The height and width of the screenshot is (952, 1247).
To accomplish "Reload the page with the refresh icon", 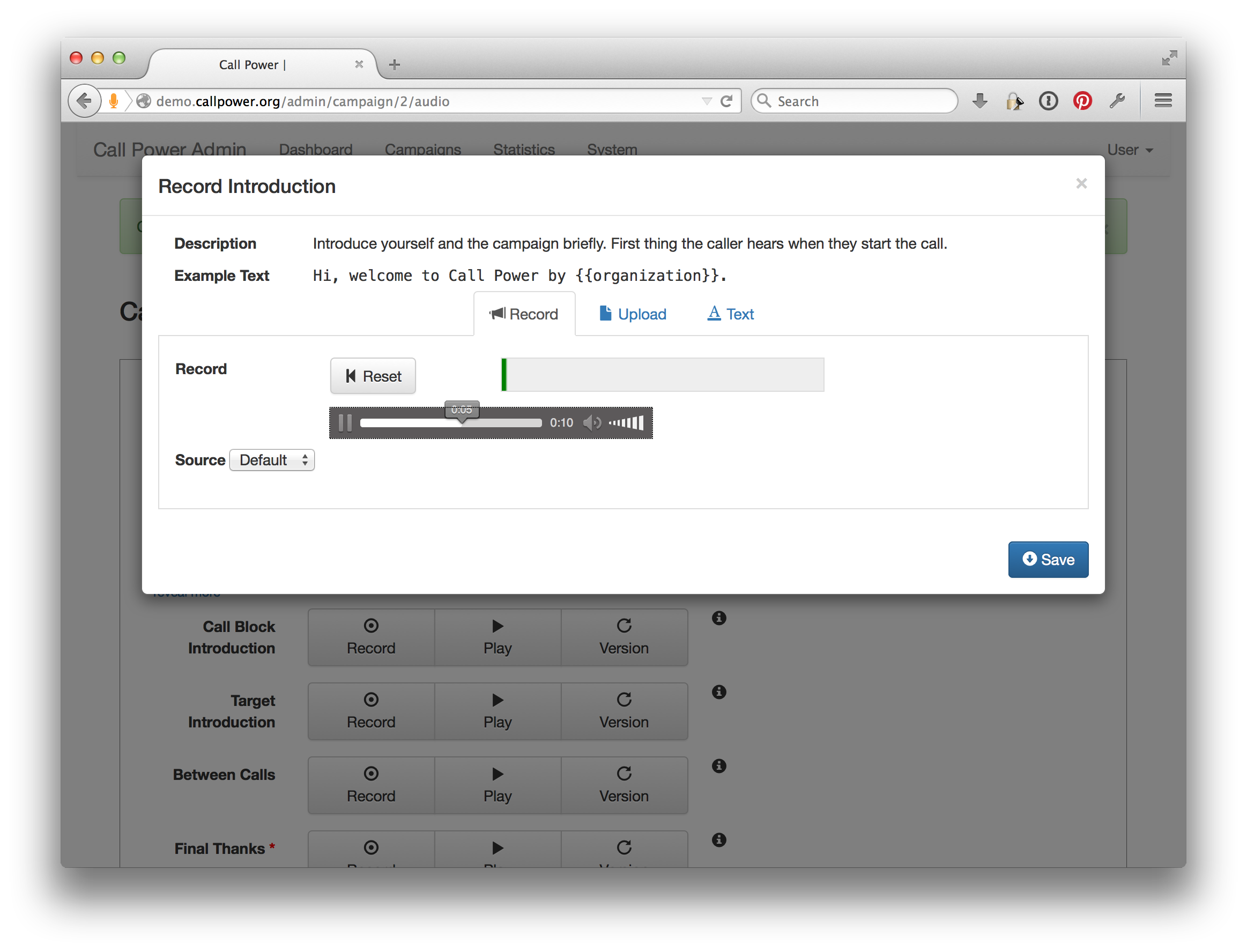I will click(726, 101).
